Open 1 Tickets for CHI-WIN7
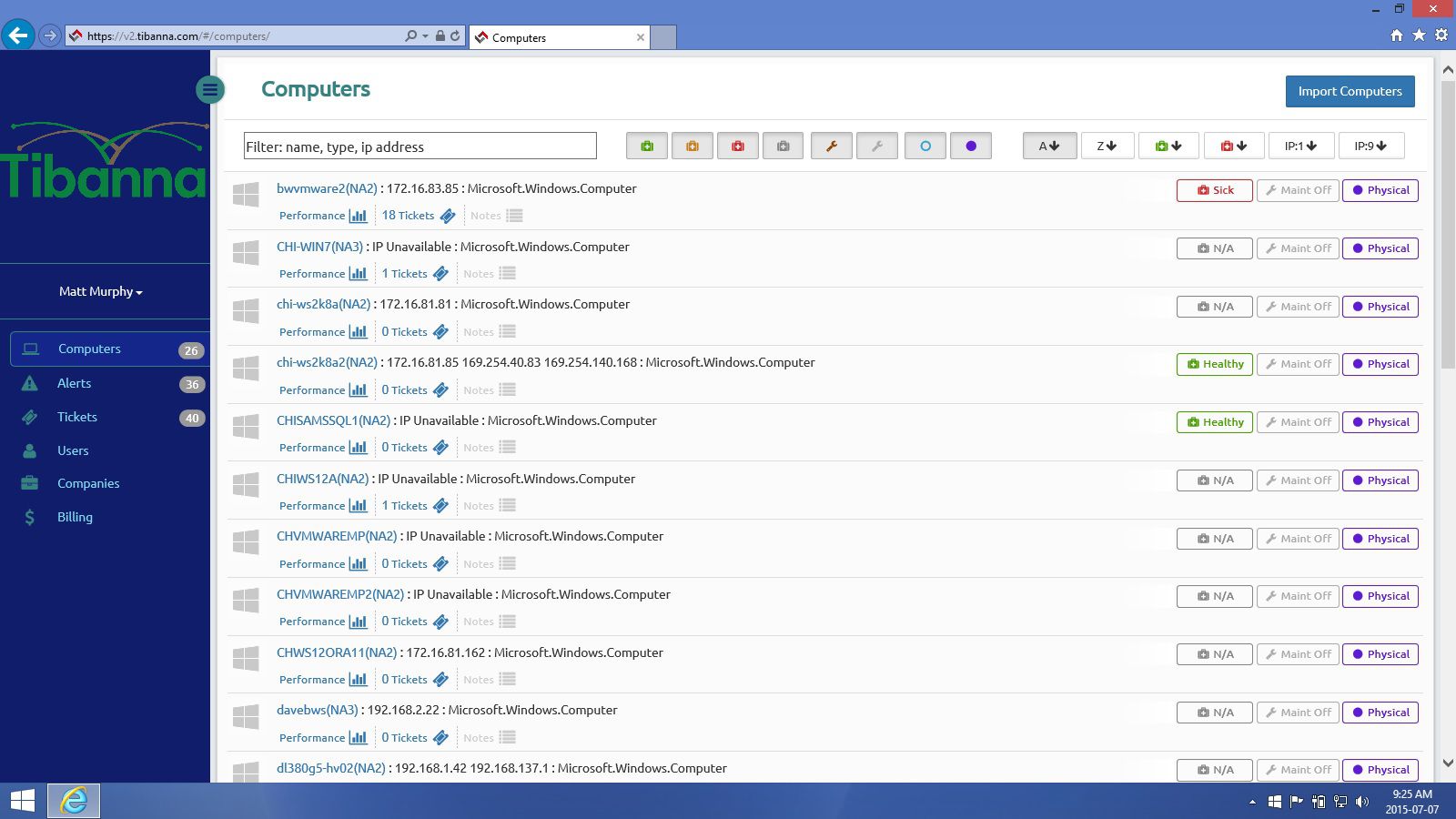Viewport: 1456px width, 819px height. 414,274
